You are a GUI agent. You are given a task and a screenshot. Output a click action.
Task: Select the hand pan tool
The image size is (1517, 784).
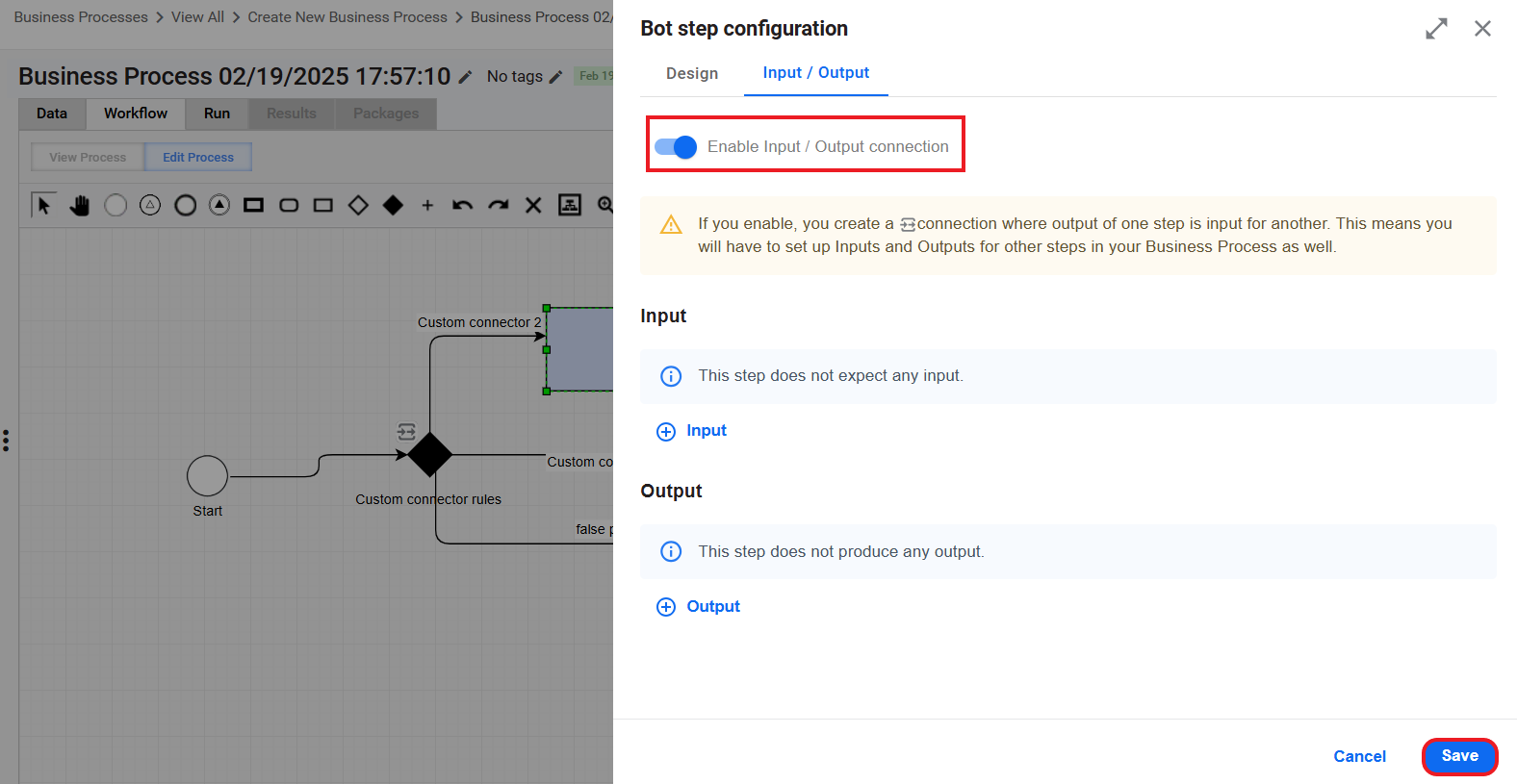coord(80,205)
